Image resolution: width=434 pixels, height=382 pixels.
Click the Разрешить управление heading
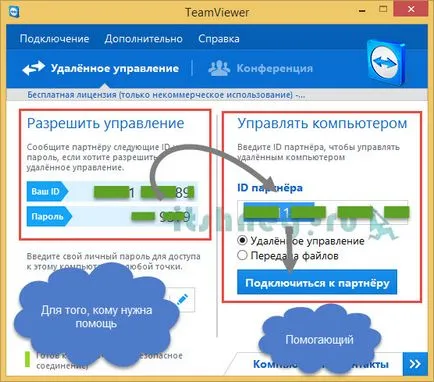(105, 123)
